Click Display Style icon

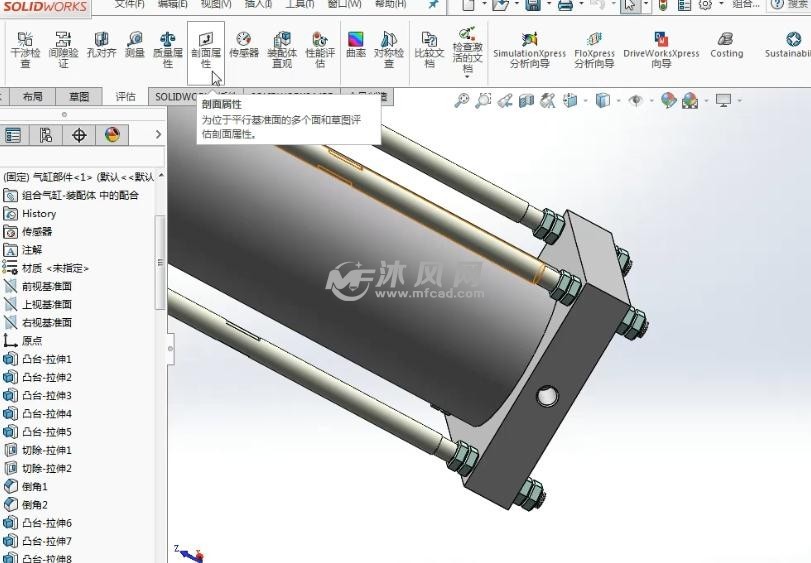[x=603, y=100]
